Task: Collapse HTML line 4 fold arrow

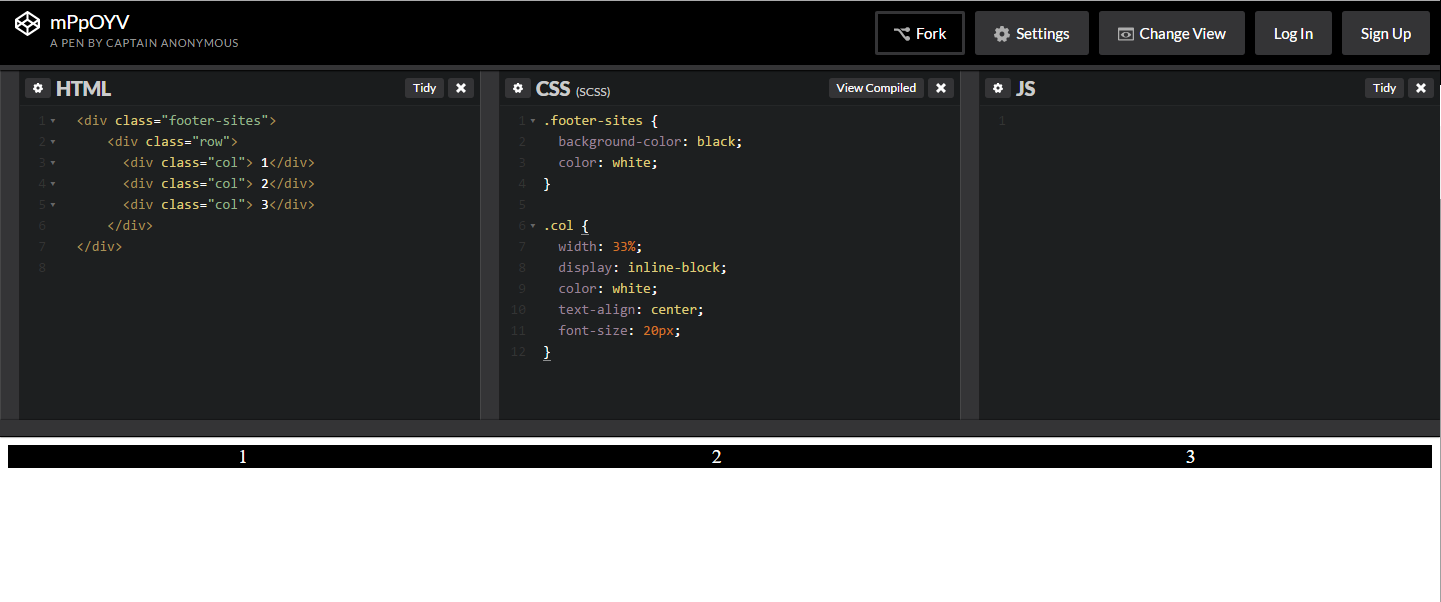Action: click(52, 184)
